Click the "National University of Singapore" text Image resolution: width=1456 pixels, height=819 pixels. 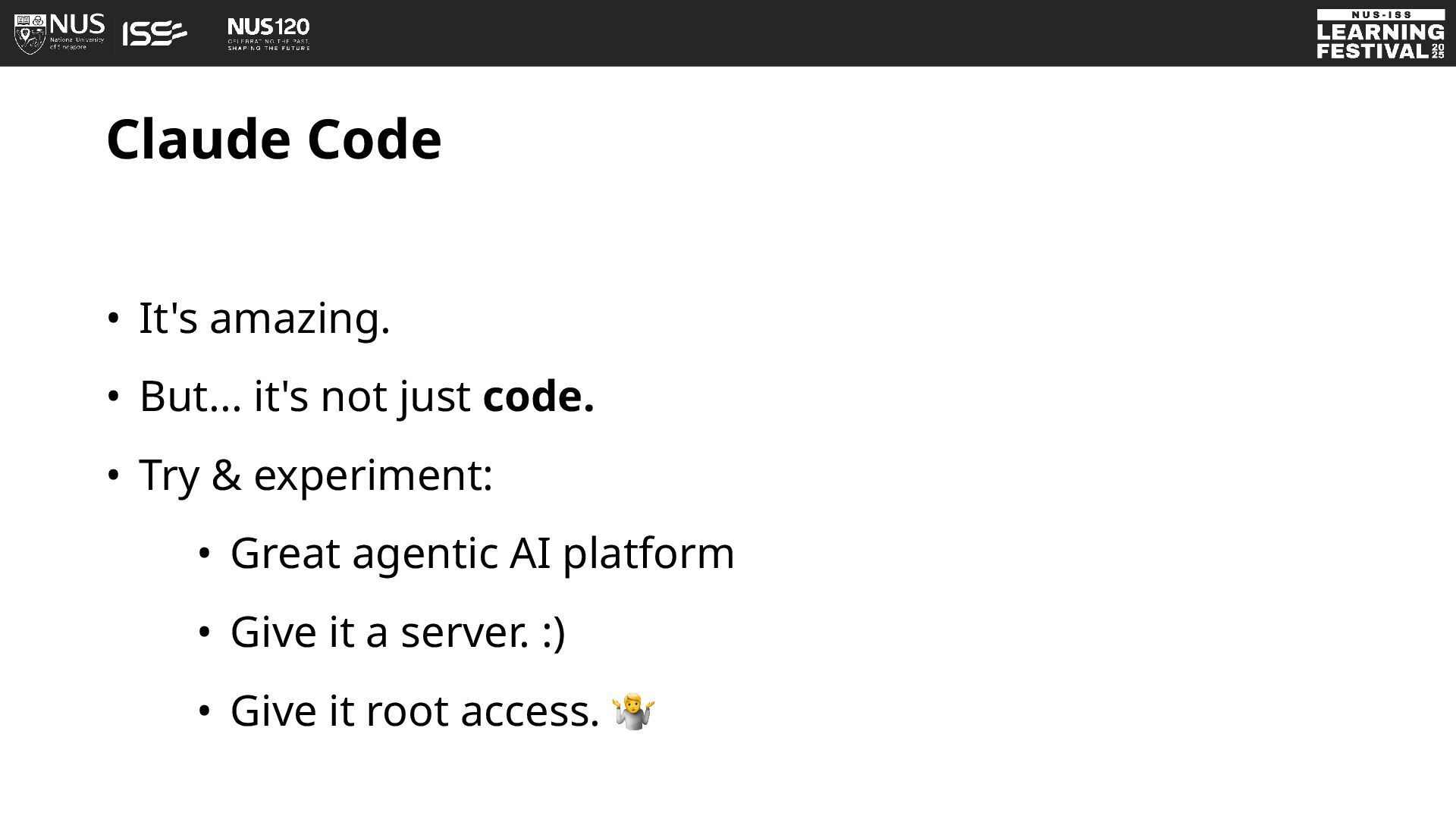point(77,43)
